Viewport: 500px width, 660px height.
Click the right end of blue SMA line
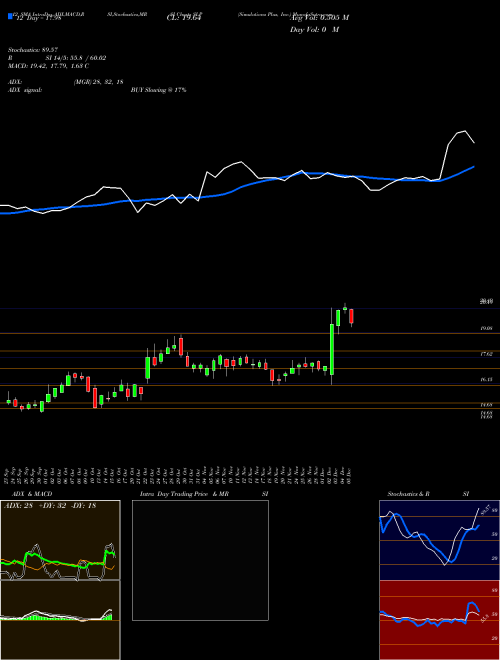click(x=474, y=167)
